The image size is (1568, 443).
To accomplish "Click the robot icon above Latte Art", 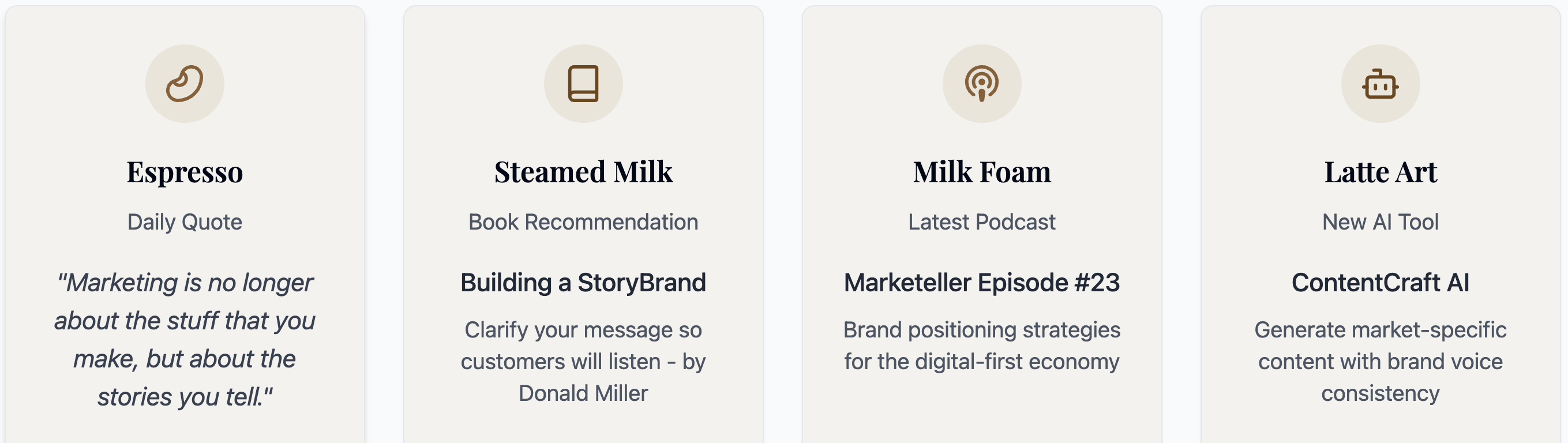I will pyautogui.click(x=1380, y=84).
